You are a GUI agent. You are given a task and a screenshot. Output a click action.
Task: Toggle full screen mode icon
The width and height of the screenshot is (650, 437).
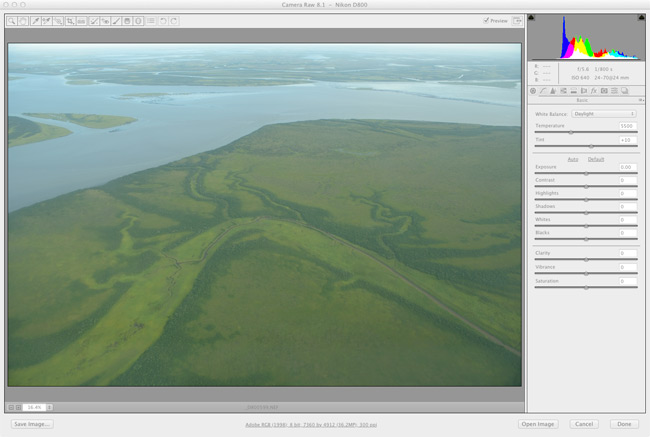517,20
